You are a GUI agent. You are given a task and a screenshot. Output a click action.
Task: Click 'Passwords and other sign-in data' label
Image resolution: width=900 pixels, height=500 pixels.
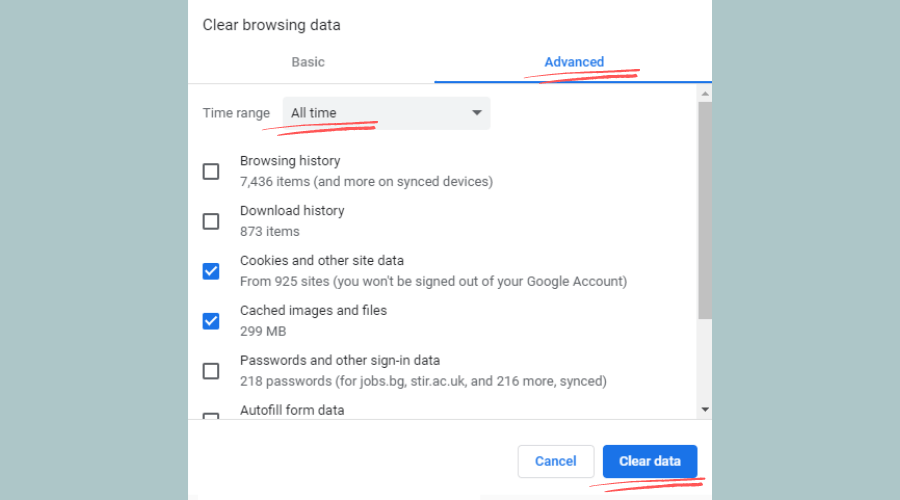(x=340, y=361)
